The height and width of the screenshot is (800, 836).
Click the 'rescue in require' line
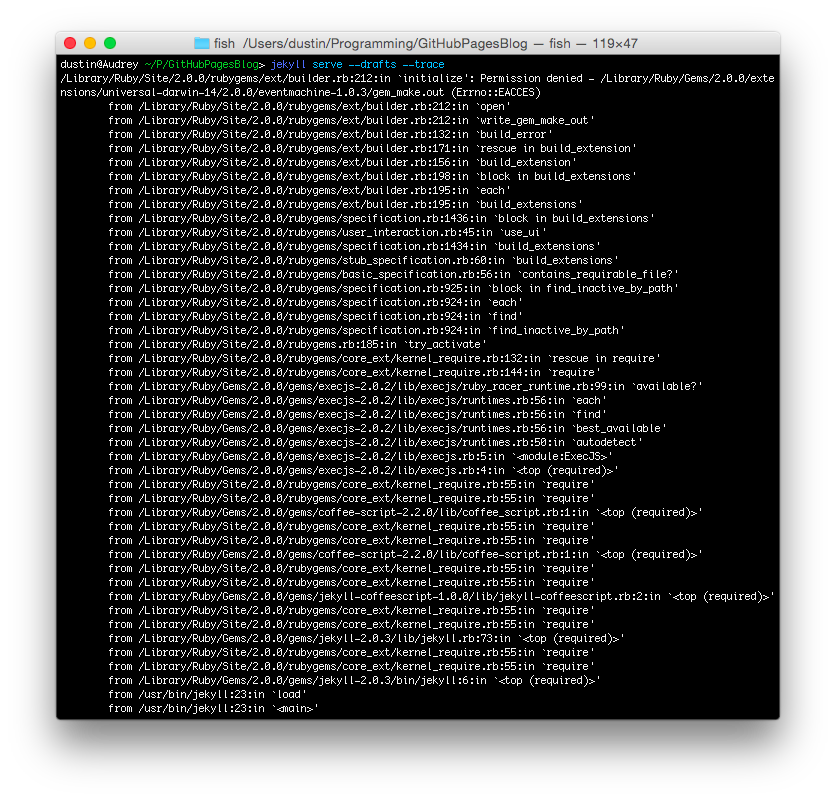[384, 358]
